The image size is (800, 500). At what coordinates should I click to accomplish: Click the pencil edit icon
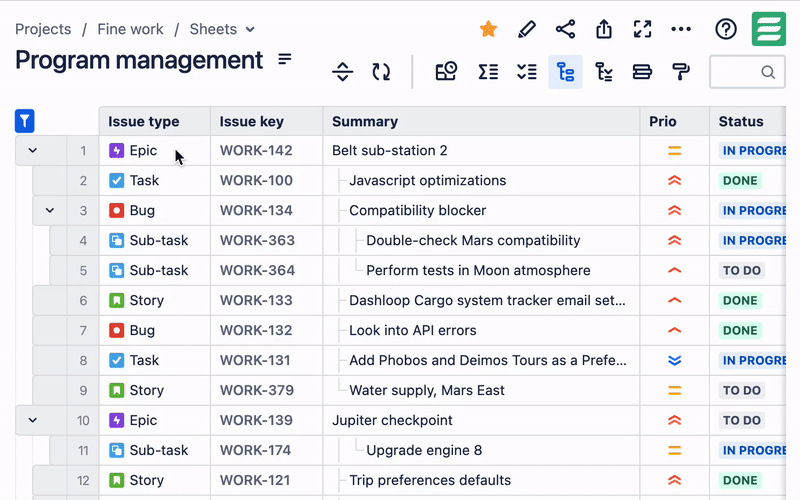click(x=527, y=29)
